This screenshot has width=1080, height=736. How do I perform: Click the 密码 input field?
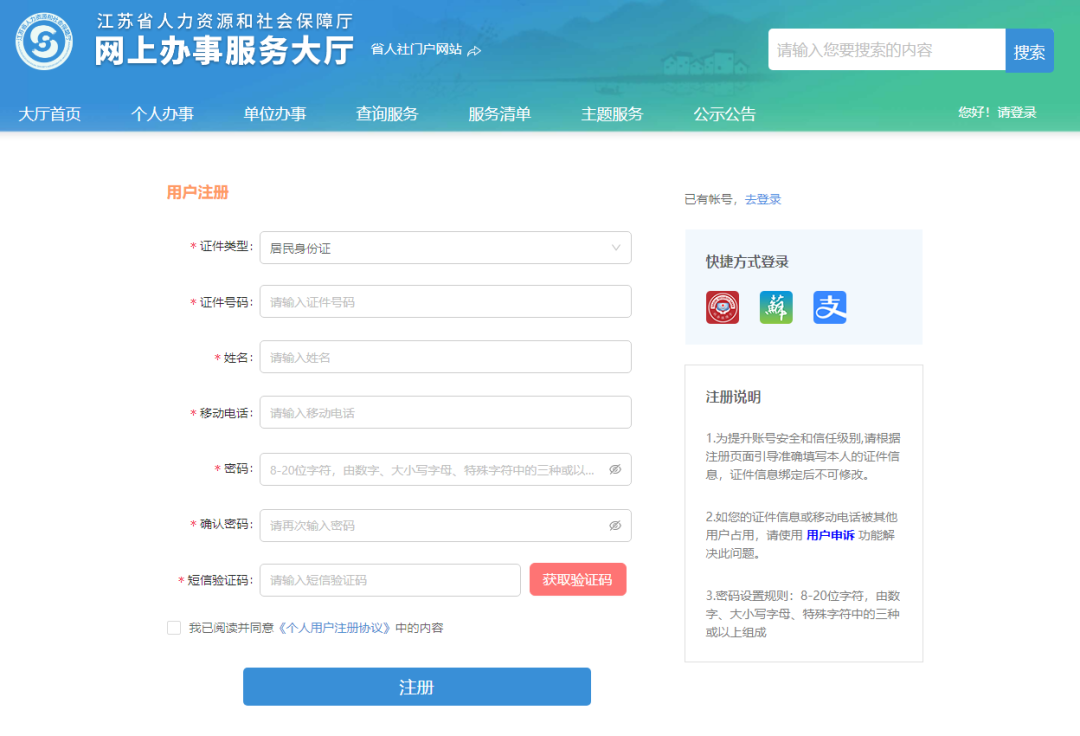(x=446, y=470)
